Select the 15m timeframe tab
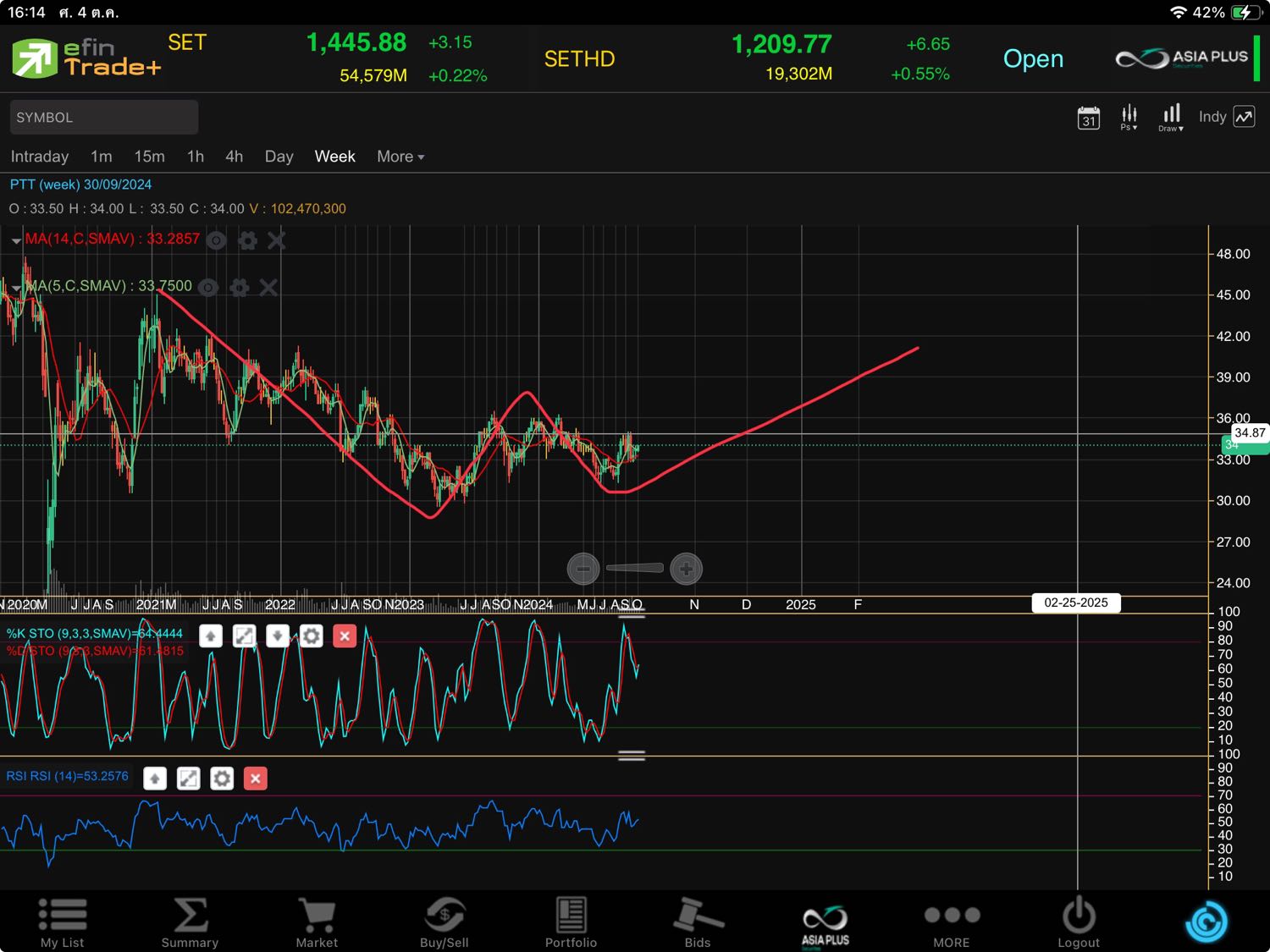 [x=149, y=157]
